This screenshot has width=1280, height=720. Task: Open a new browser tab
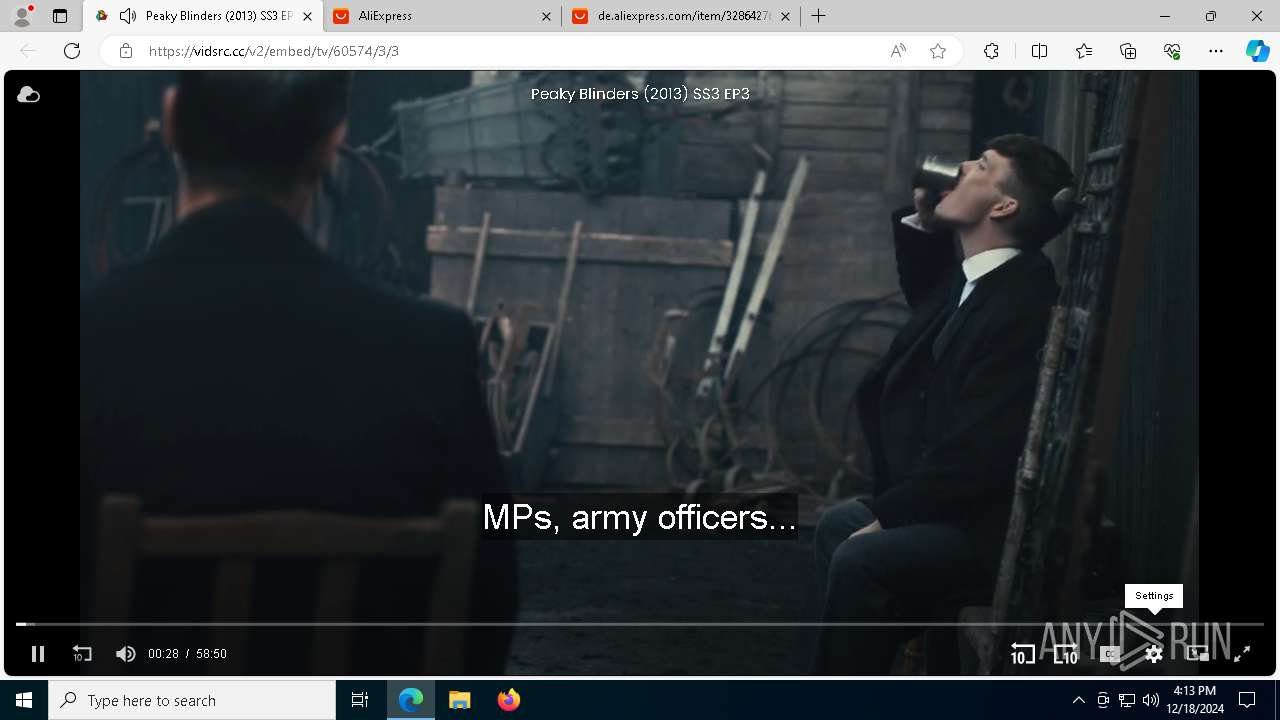click(x=819, y=16)
